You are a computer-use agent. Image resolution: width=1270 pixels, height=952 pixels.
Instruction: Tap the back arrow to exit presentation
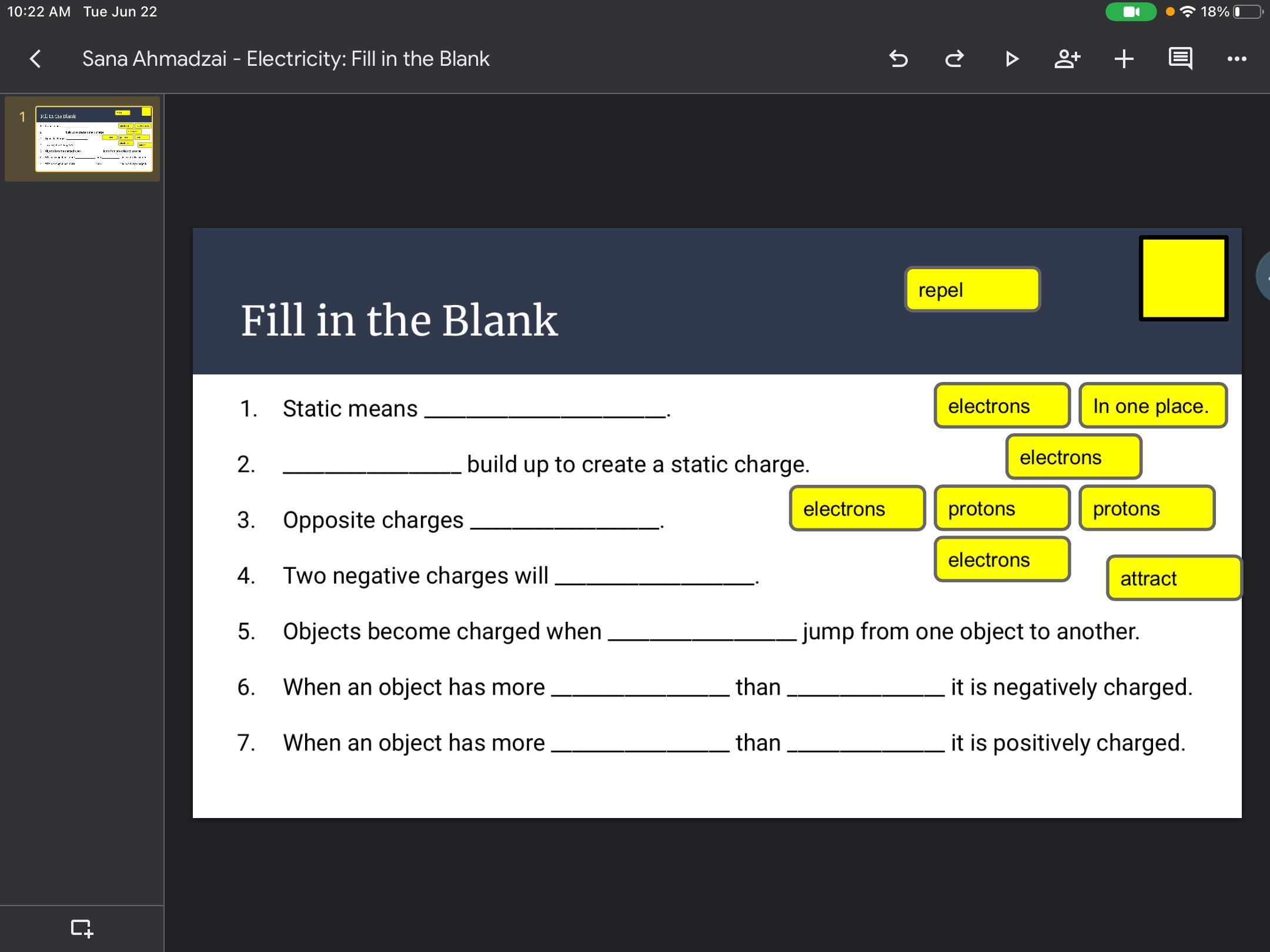(x=35, y=59)
